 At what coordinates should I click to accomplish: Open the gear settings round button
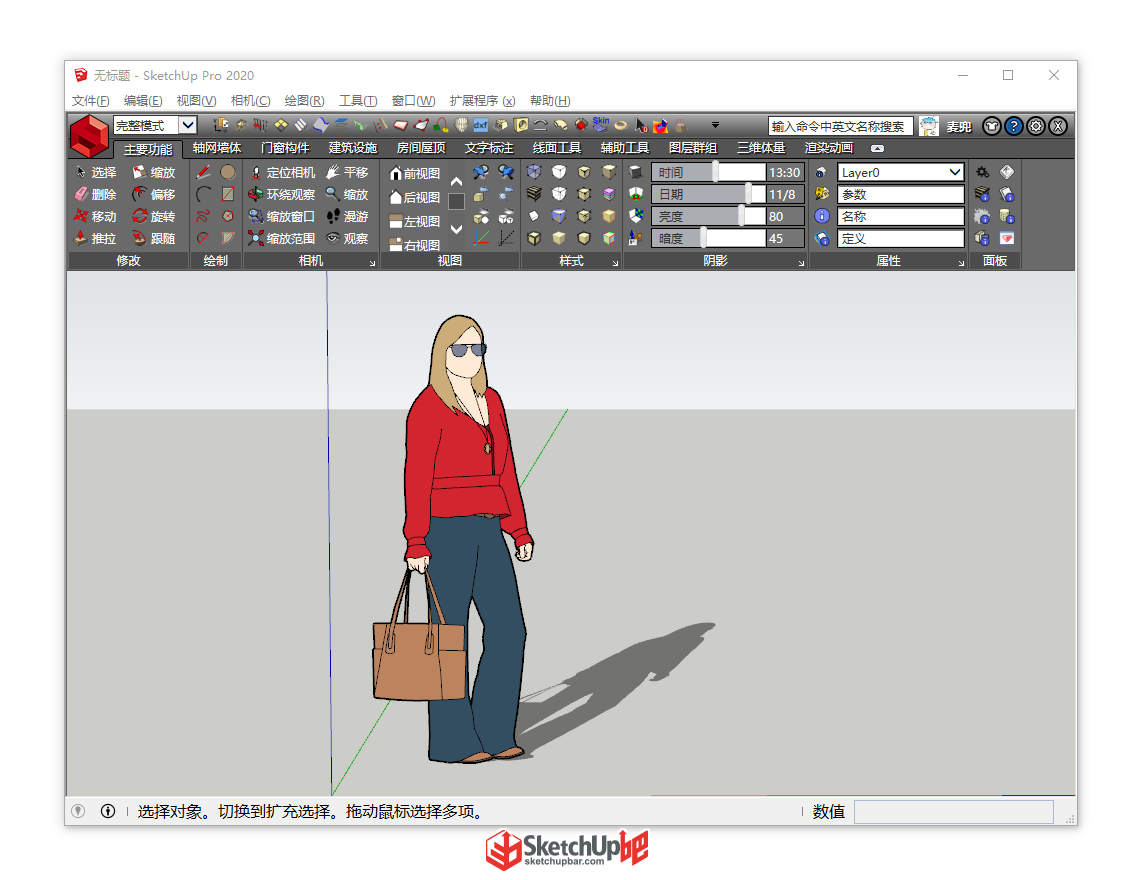tap(1036, 126)
